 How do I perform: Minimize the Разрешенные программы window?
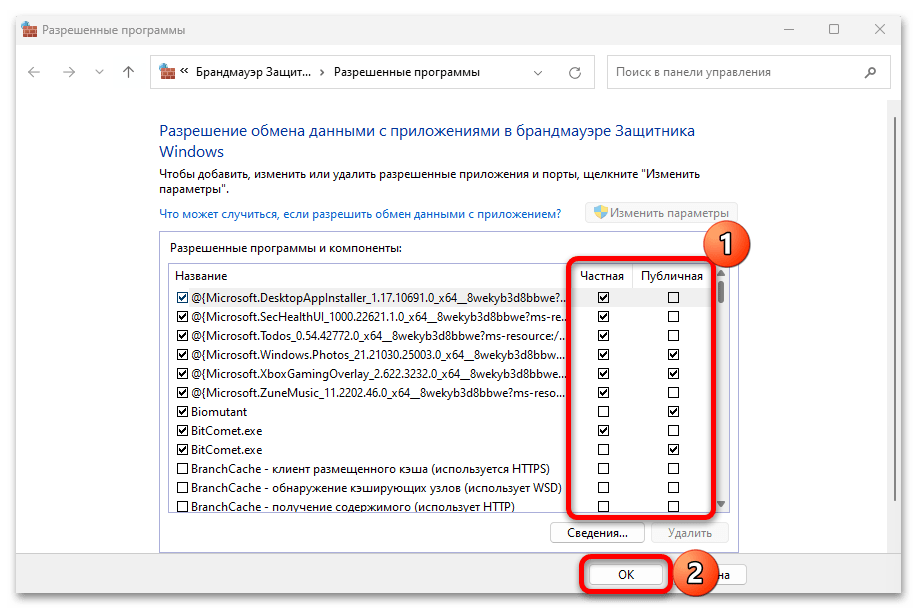789,29
